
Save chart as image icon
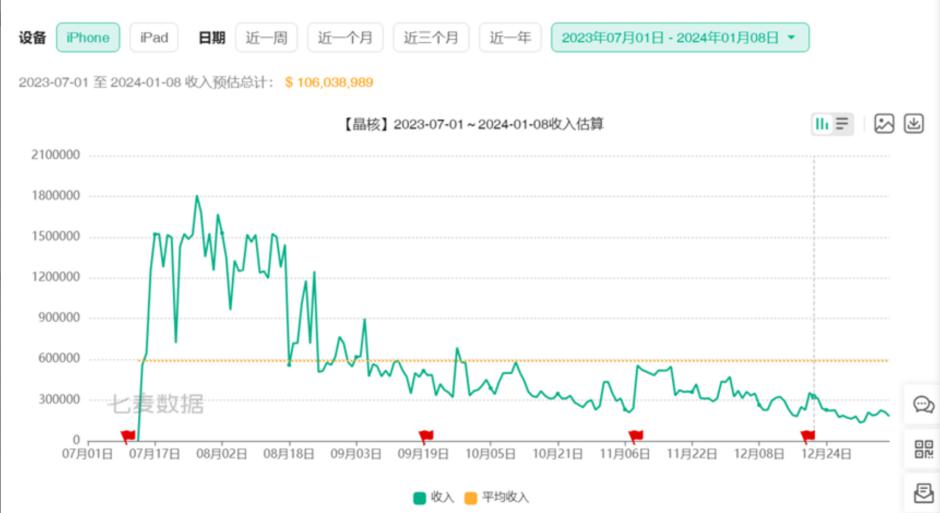884,124
